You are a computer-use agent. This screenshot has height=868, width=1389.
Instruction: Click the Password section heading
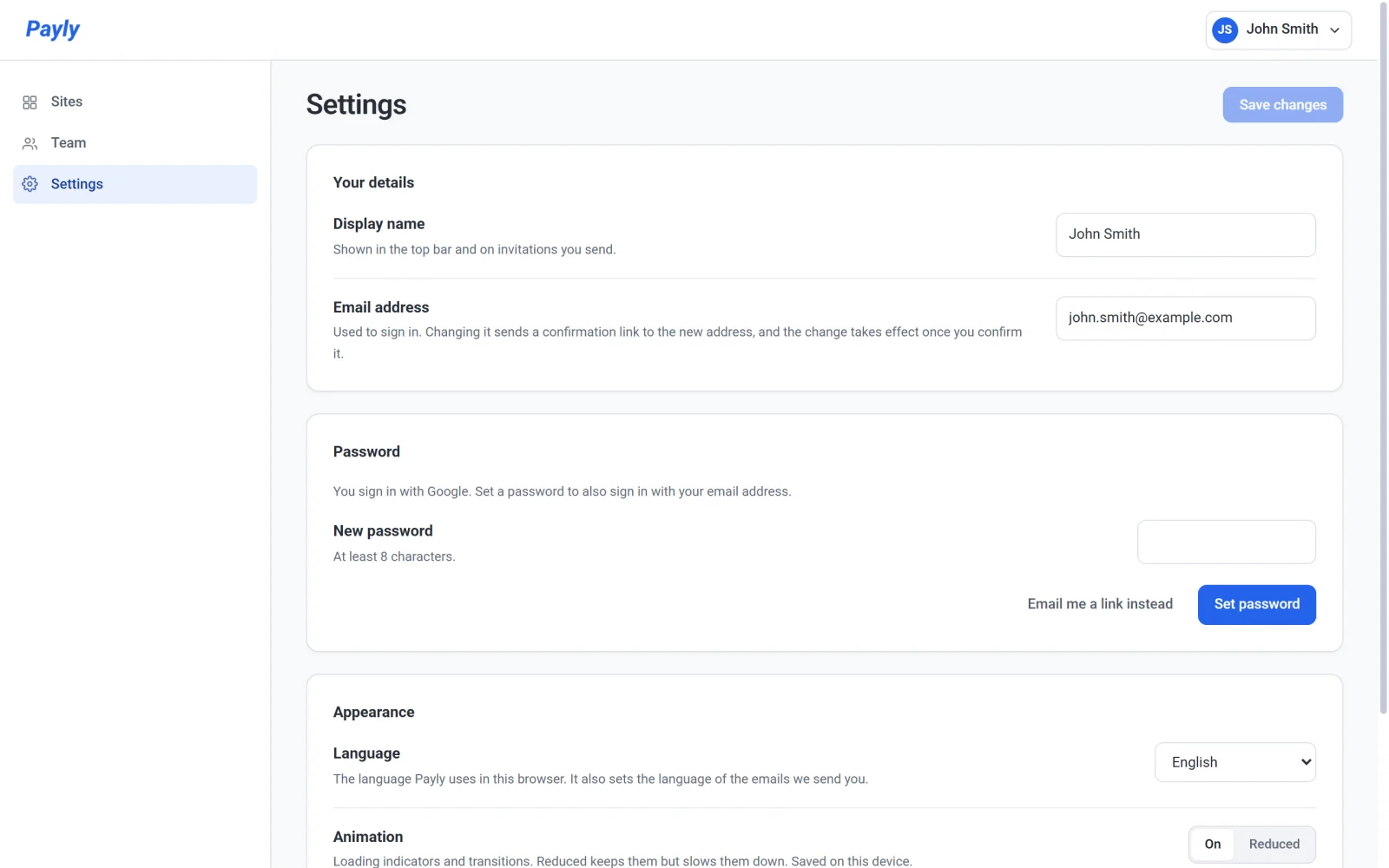(366, 451)
